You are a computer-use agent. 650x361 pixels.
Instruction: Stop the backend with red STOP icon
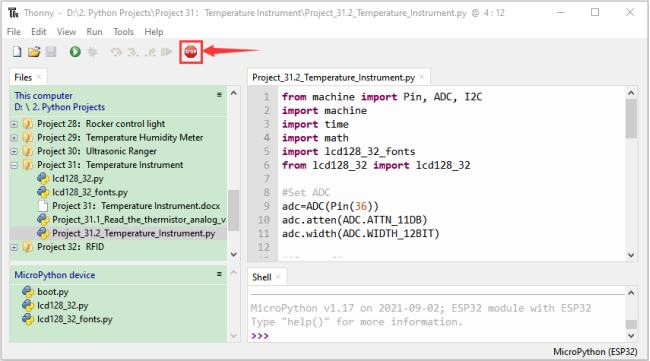point(191,52)
